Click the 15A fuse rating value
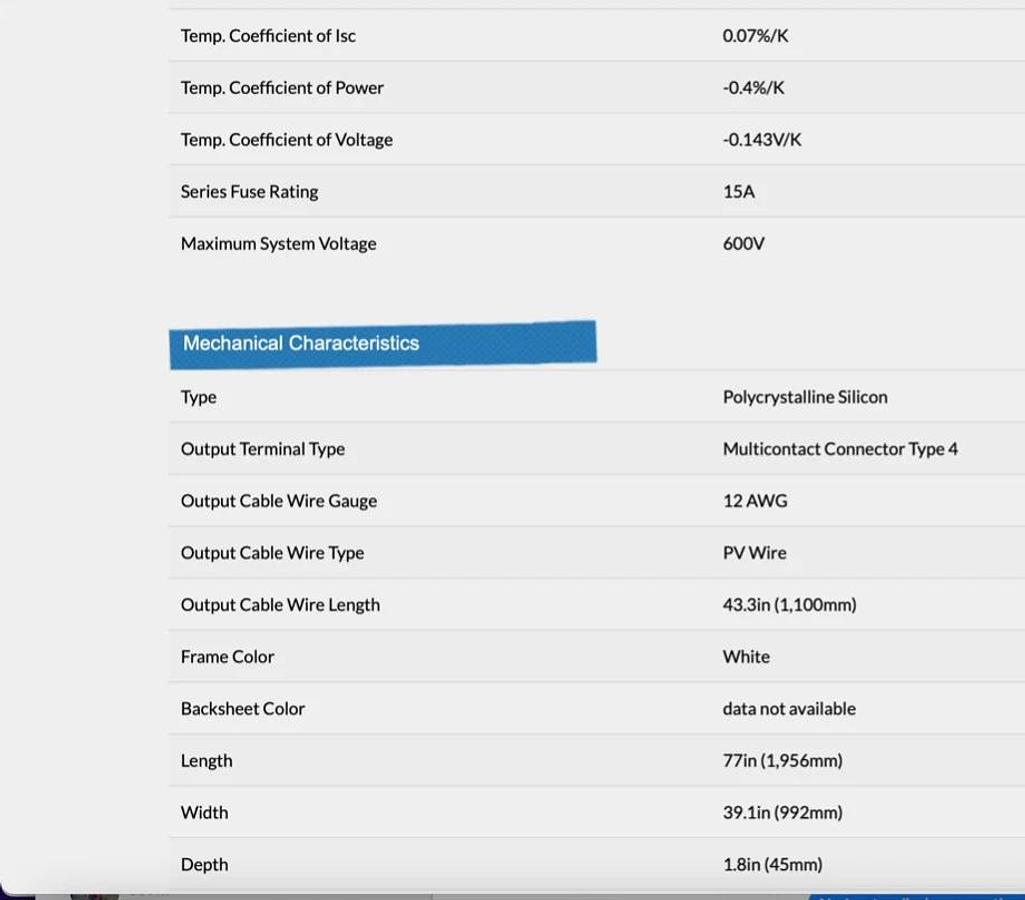 (738, 192)
